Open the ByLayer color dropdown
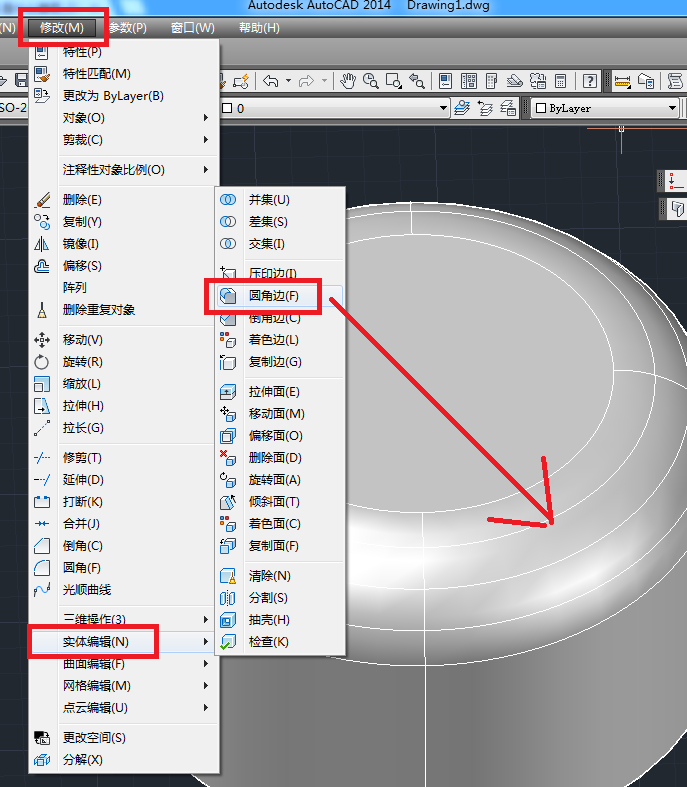 [672, 108]
